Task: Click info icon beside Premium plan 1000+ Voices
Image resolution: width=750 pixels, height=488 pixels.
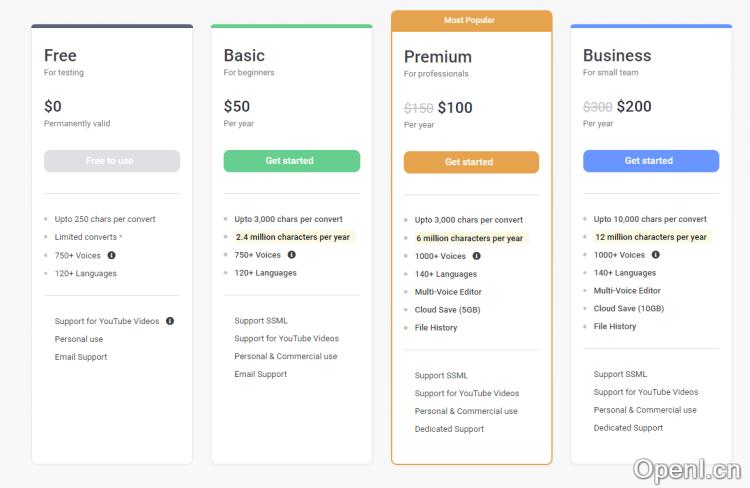Action: click(472, 256)
